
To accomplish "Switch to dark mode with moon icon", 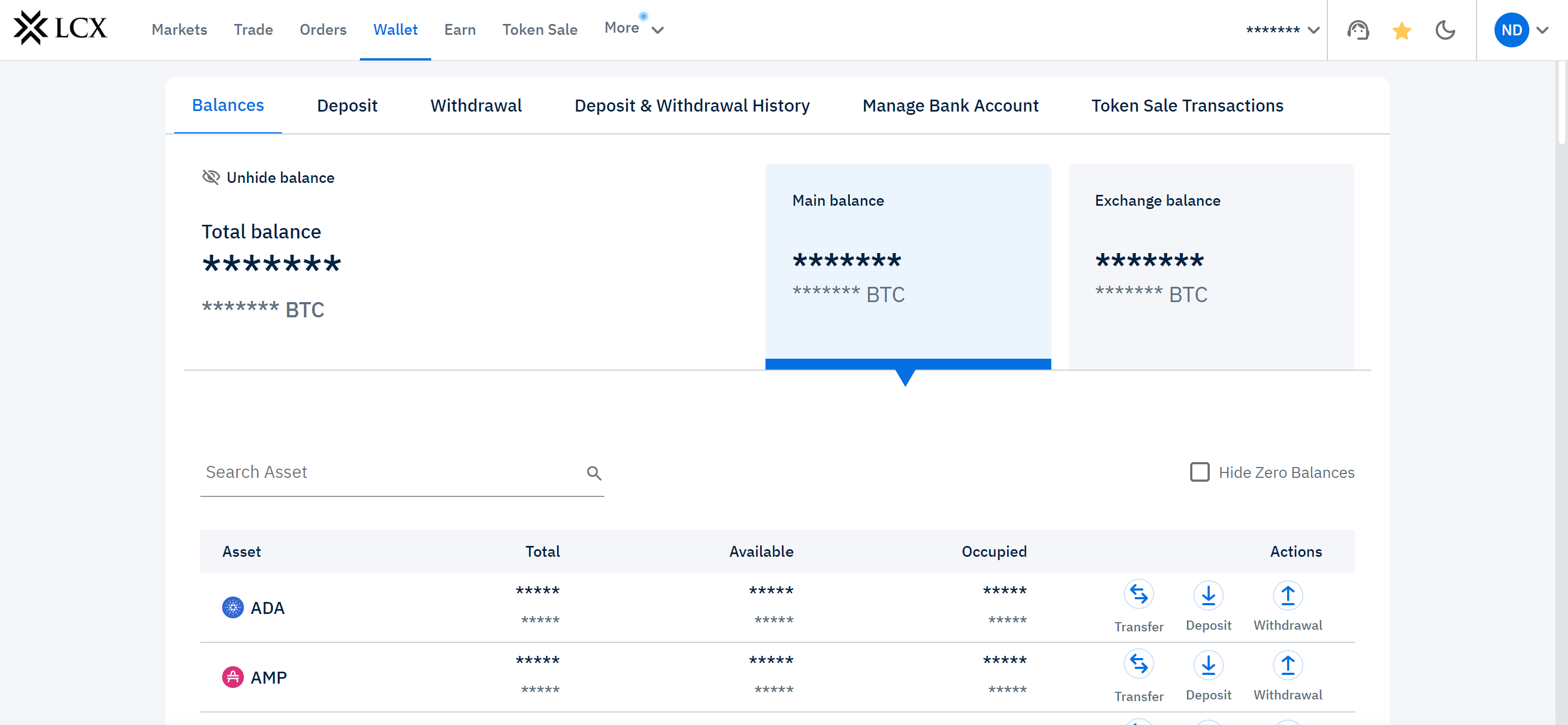I will (1445, 30).
